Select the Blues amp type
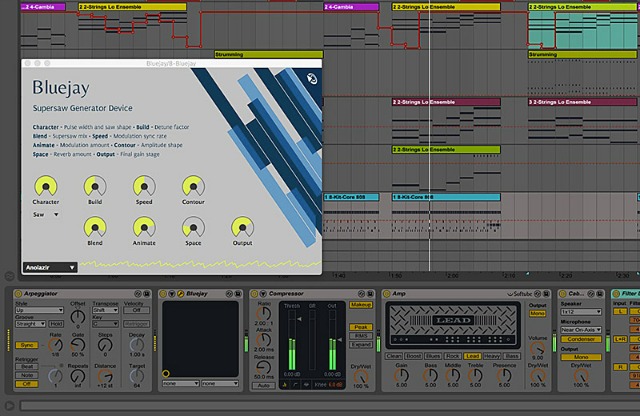The width and height of the screenshot is (640, 416). point(433,356)
